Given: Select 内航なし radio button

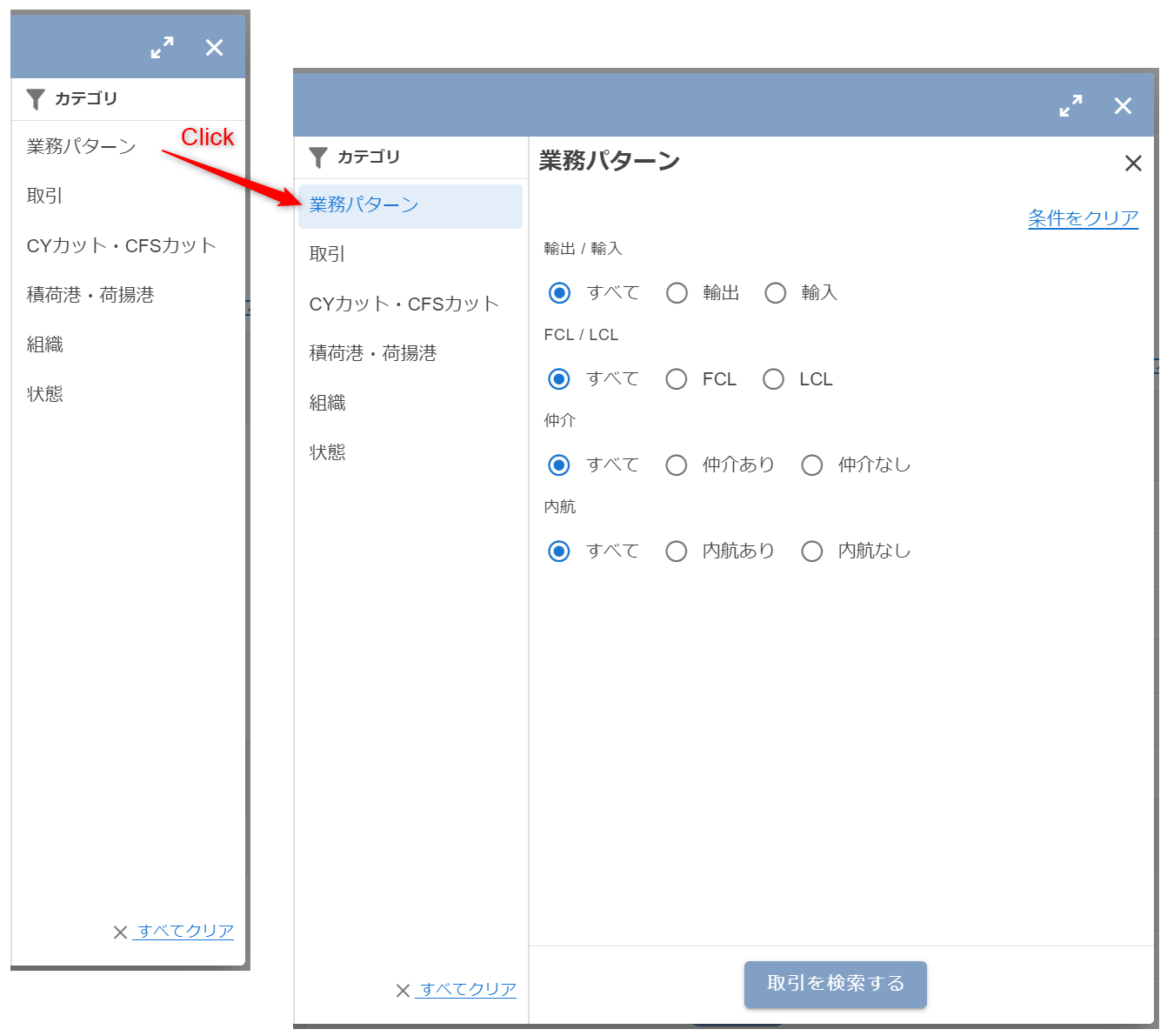Looking at the screenshot, I should (x=811, y=551).
